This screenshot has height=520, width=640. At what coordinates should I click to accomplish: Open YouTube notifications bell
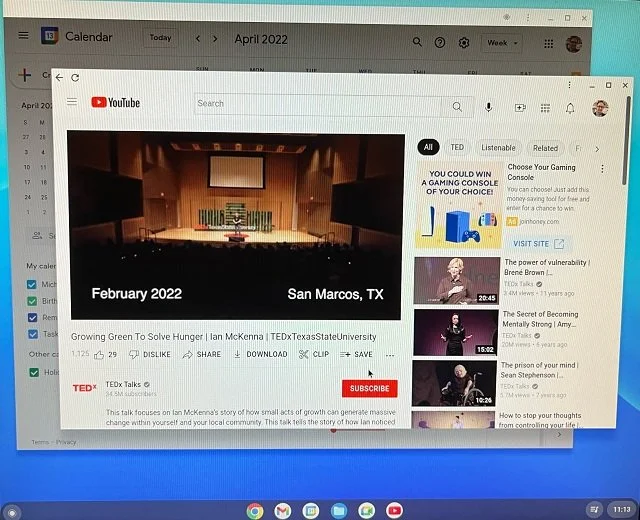[x=570, y=108]
